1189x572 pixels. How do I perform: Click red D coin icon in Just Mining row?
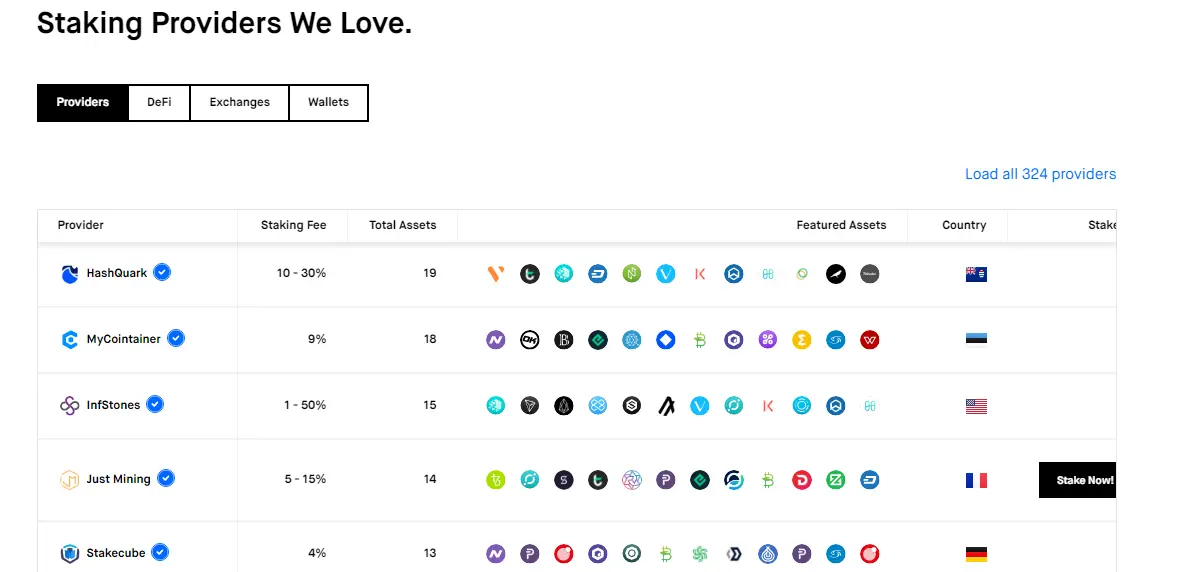[802, 479]
